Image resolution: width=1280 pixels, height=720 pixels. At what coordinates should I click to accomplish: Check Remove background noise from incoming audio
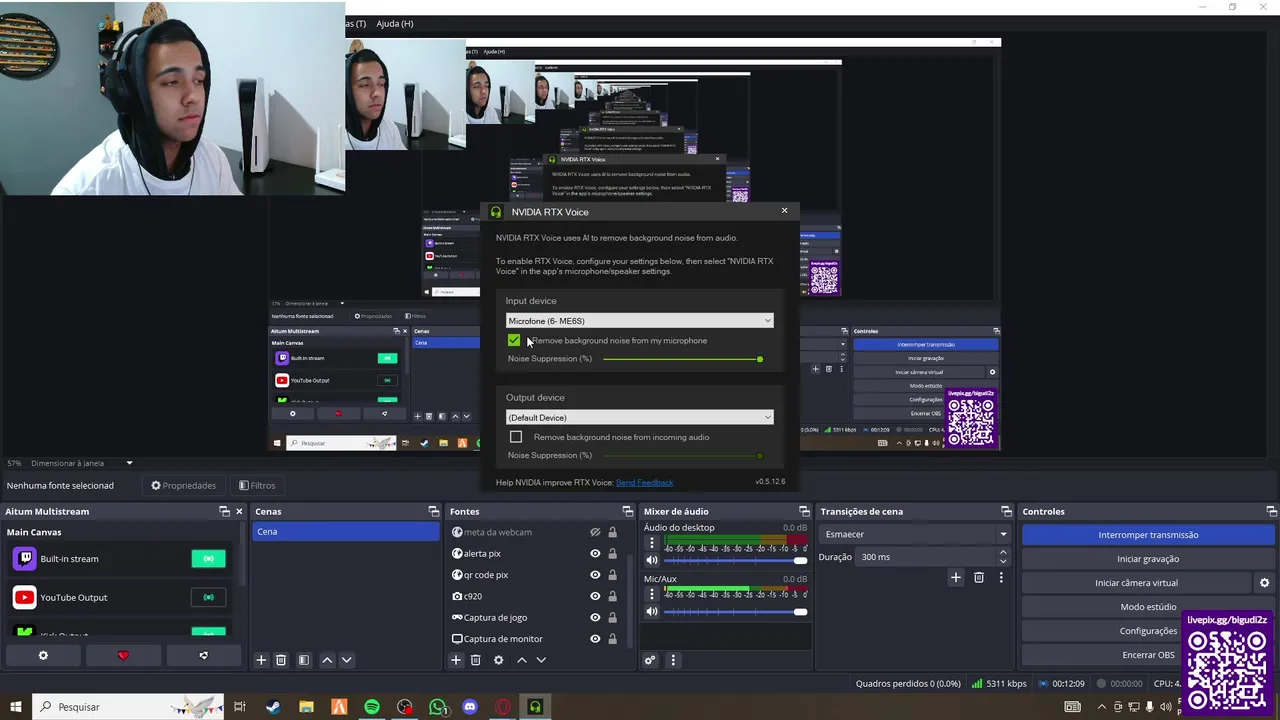coord(516,437)
